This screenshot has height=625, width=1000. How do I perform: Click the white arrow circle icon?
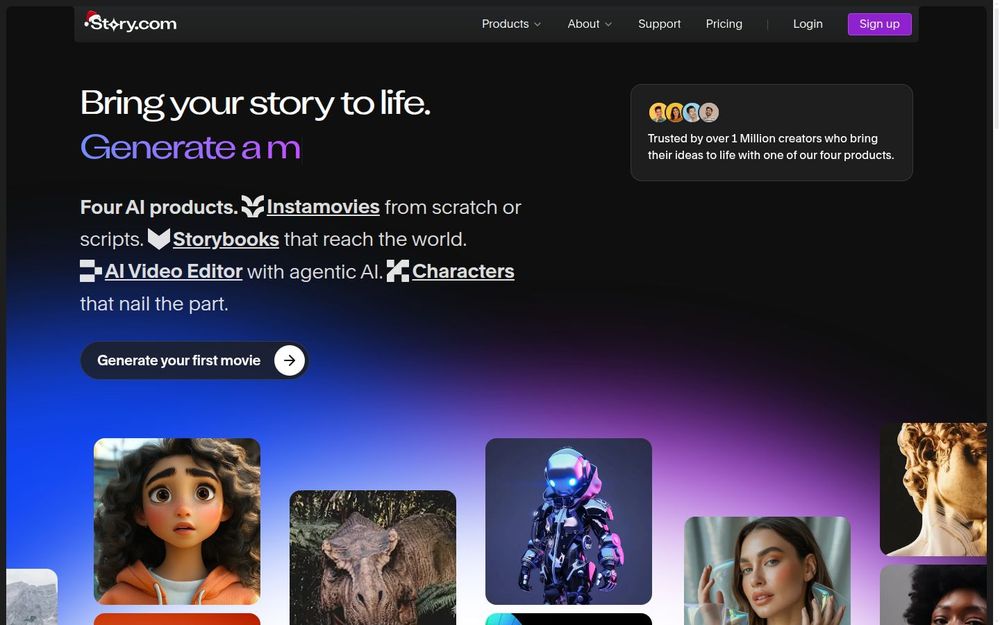coord(290,360)
